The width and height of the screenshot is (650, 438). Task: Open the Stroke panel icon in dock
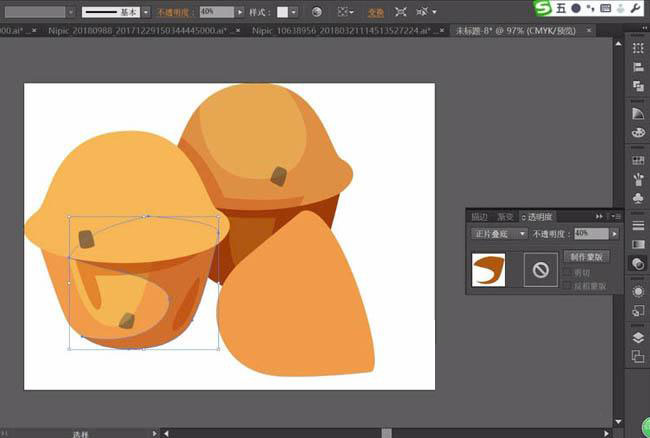(x=638, y=224)
